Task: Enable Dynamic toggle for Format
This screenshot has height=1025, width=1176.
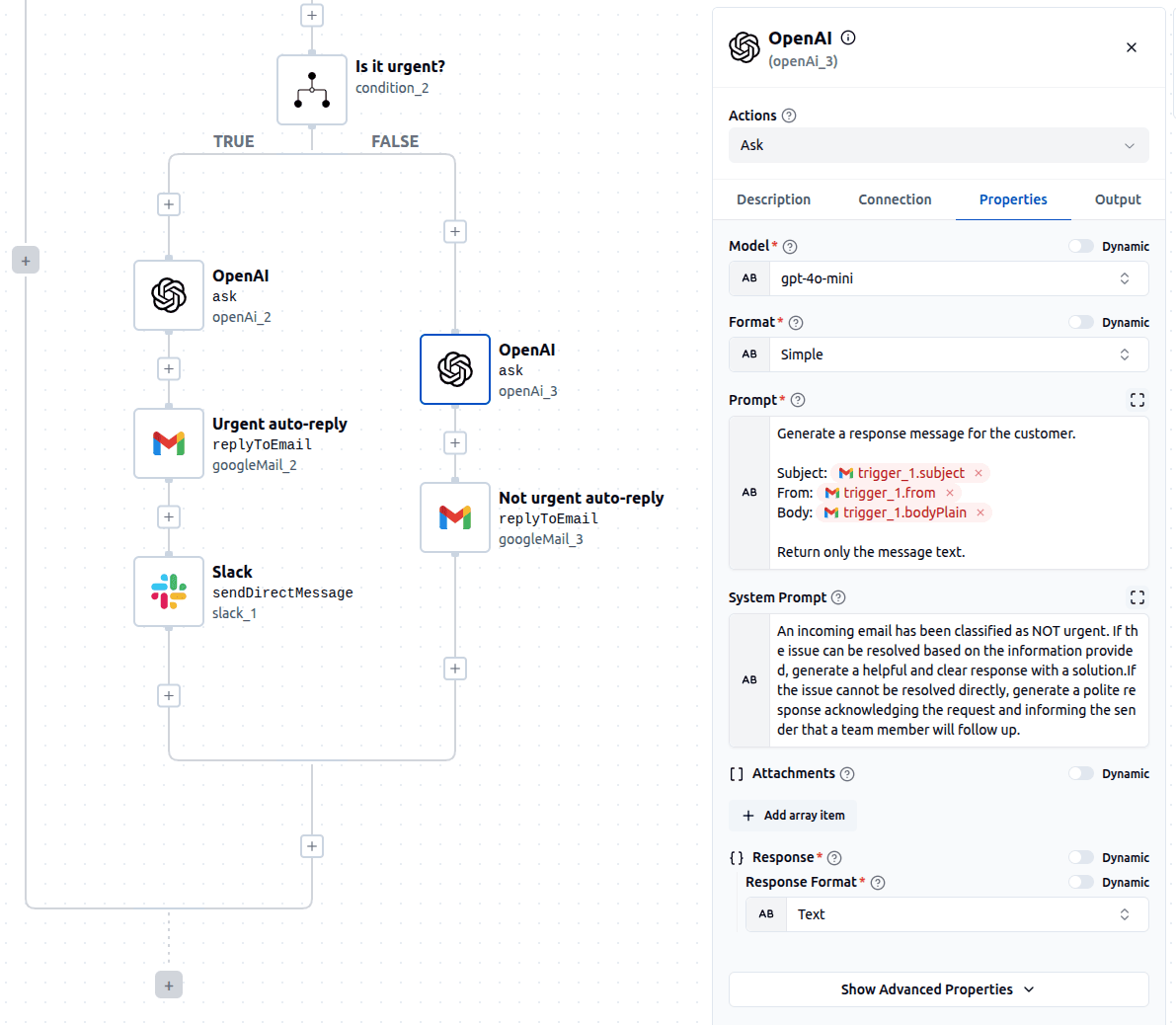Action: 1081,322
